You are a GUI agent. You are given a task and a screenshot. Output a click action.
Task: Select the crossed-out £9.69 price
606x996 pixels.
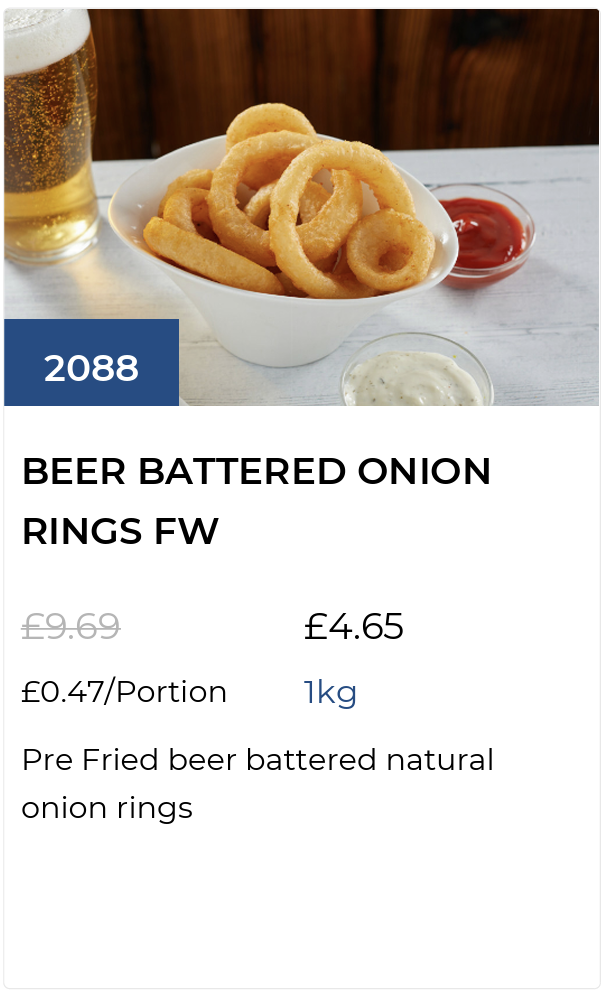pos(71,627)
